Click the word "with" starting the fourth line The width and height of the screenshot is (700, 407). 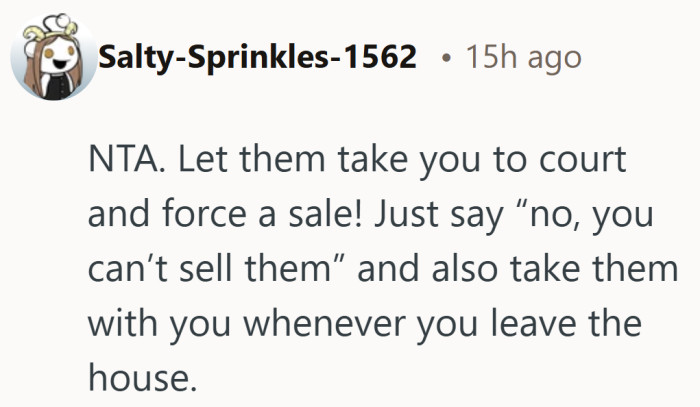pos(118,323)
